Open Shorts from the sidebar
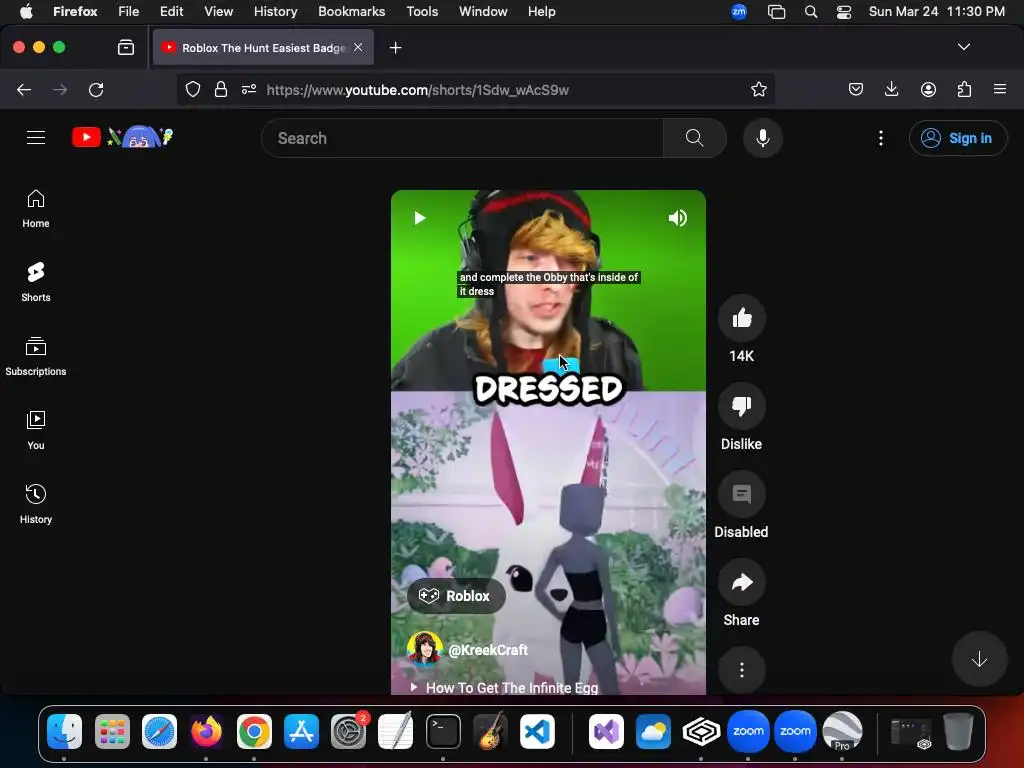 36,283
